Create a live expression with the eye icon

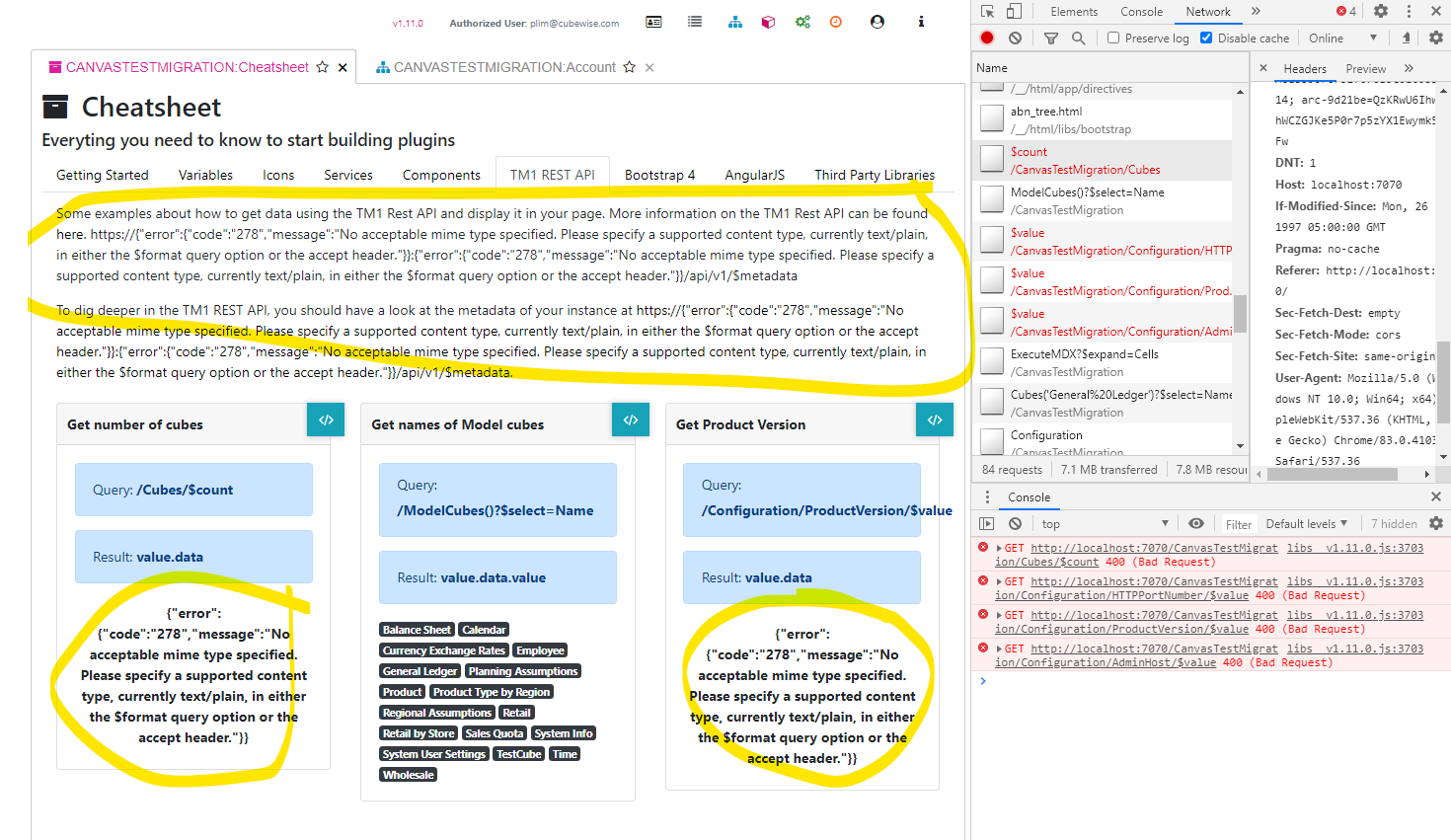[1196, 523]
